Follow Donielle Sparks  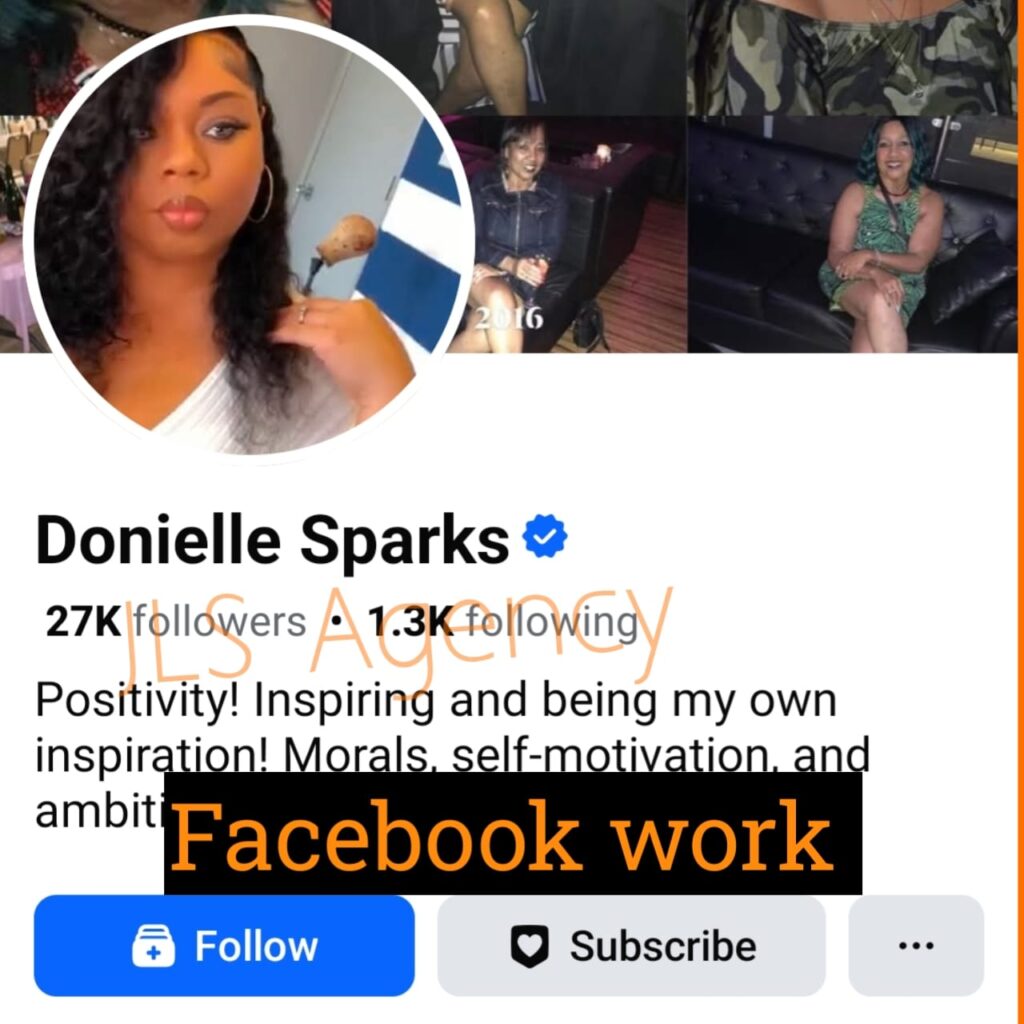224,946
